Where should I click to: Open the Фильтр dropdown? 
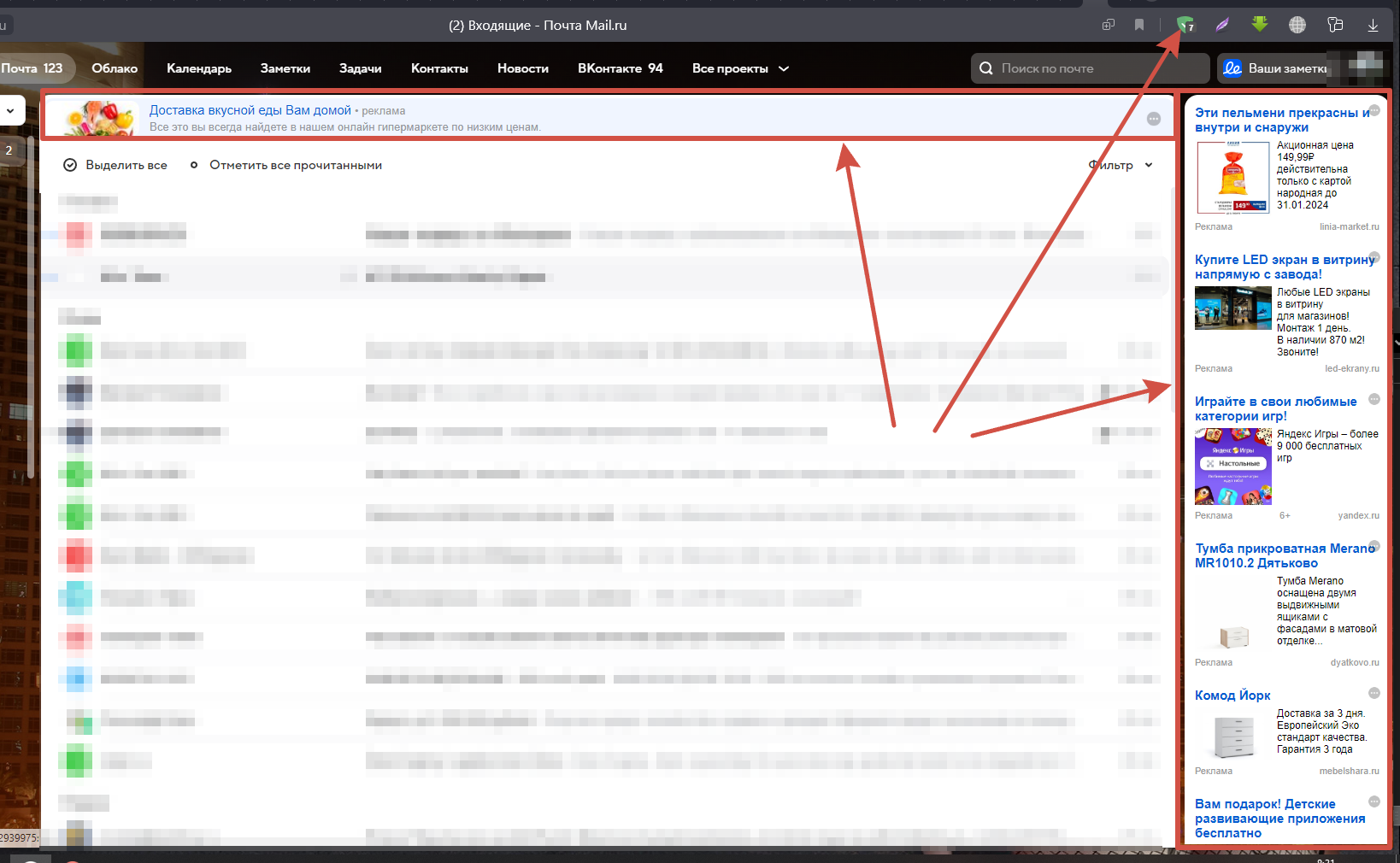[x=1120, y=165]
